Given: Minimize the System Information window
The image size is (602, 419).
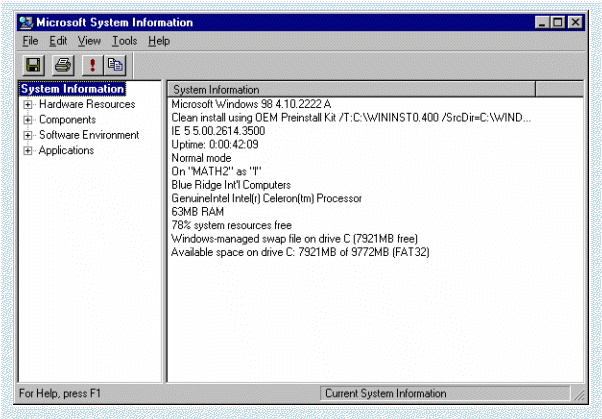Looking at the screenshot, I should coord(542,23).
